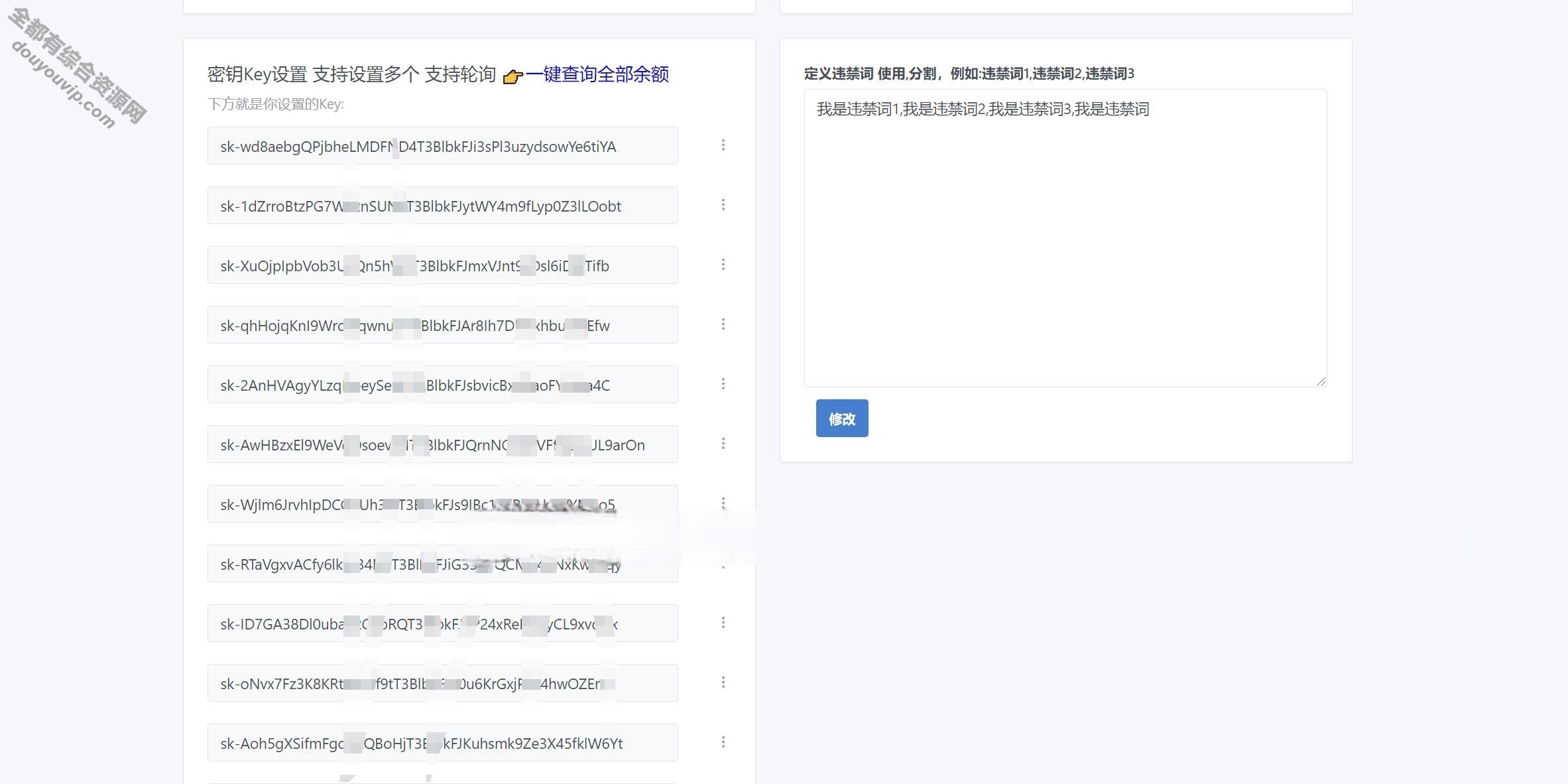Click the key field starting sk-qhHojqKnI9Wr
This screenshot has height=784, width=1568.
point(442,325)
